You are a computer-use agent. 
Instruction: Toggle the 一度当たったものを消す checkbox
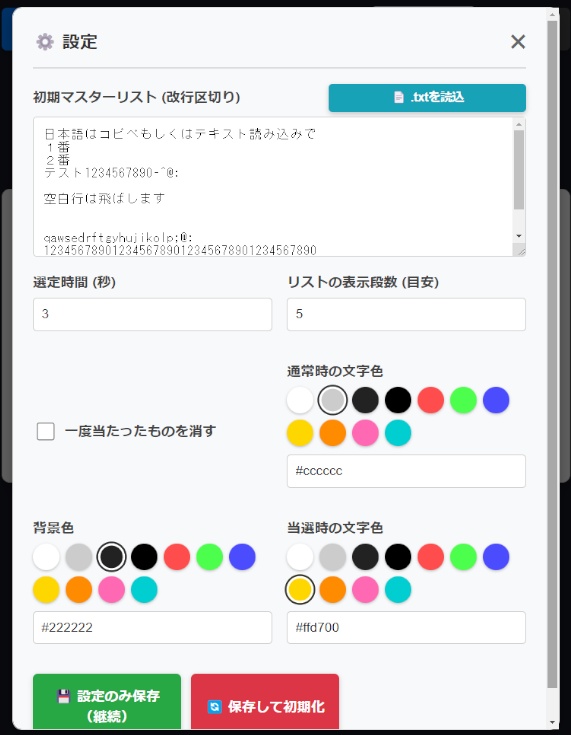point(45,431)
